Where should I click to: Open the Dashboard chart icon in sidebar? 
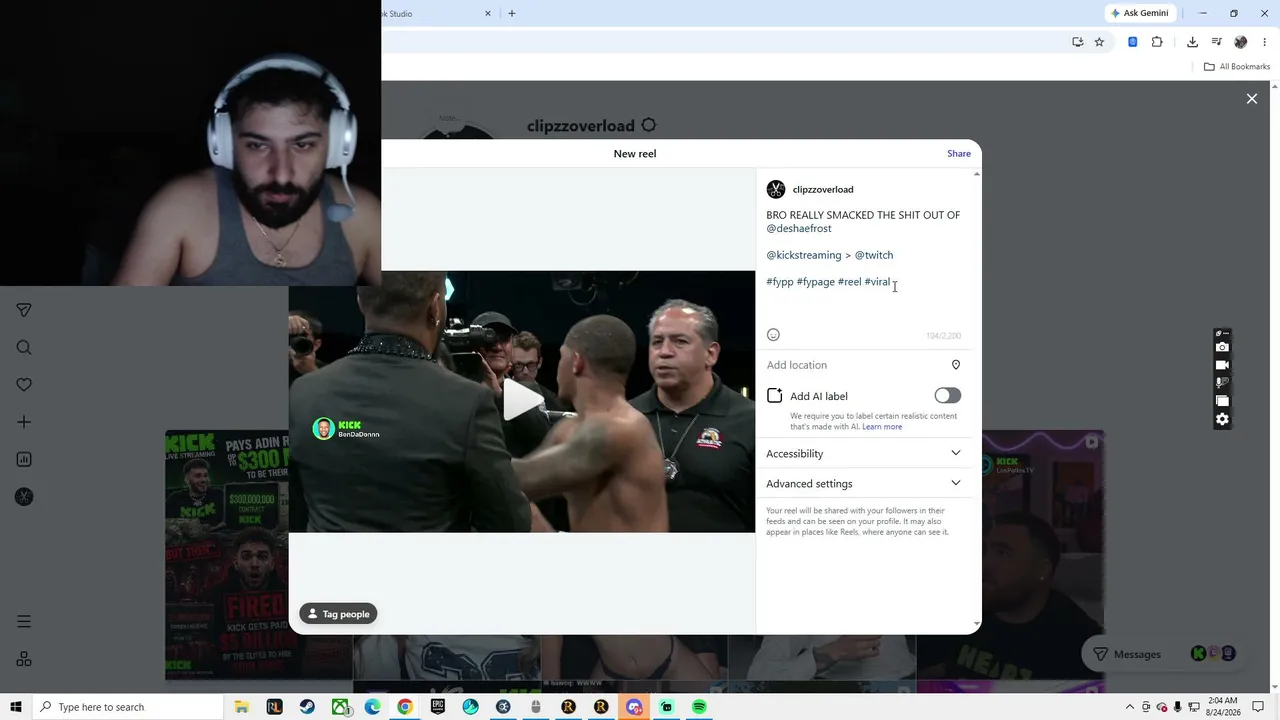(24, 460)
